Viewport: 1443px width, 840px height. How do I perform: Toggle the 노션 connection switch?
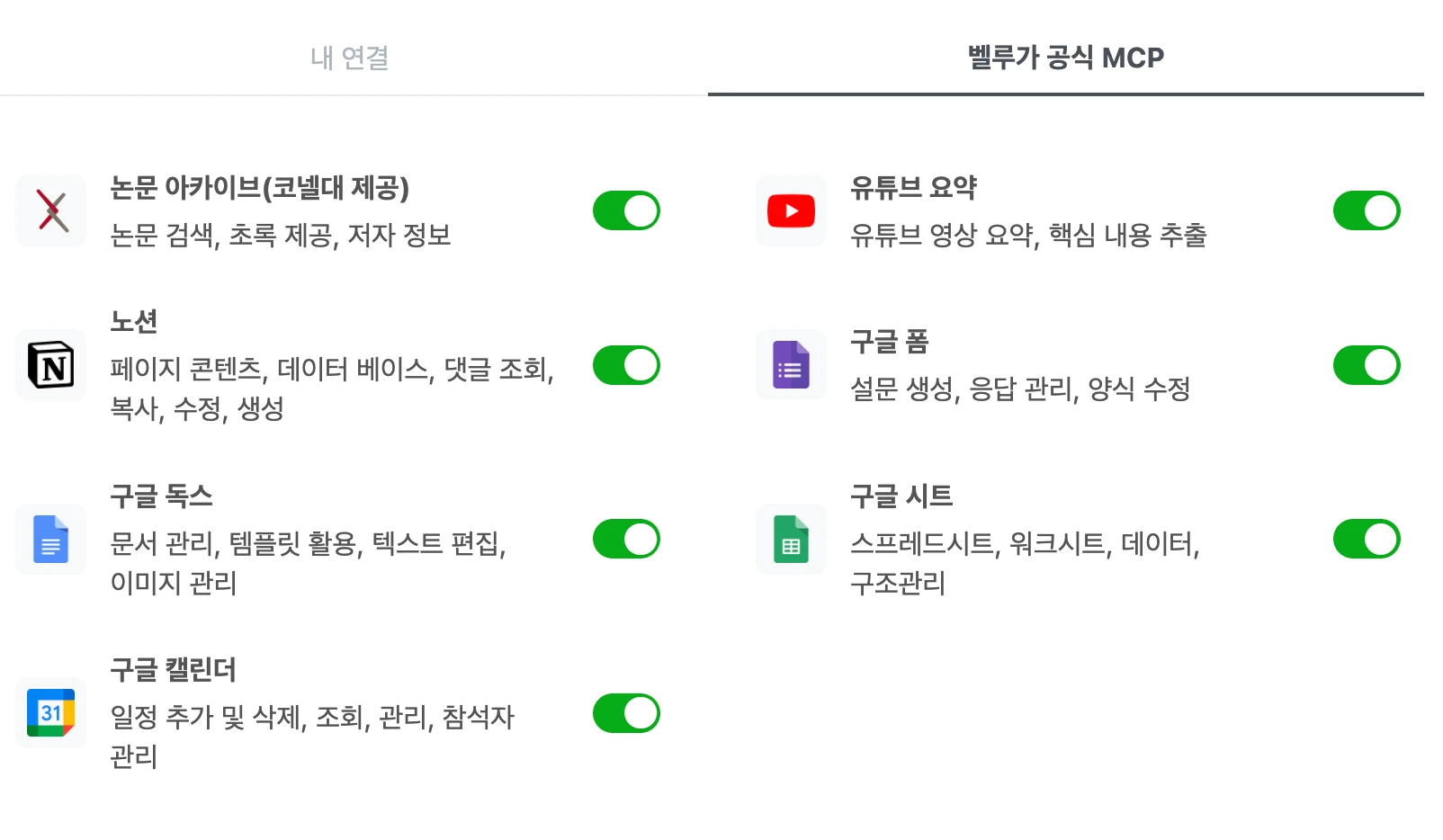click(x=626, y=365)
